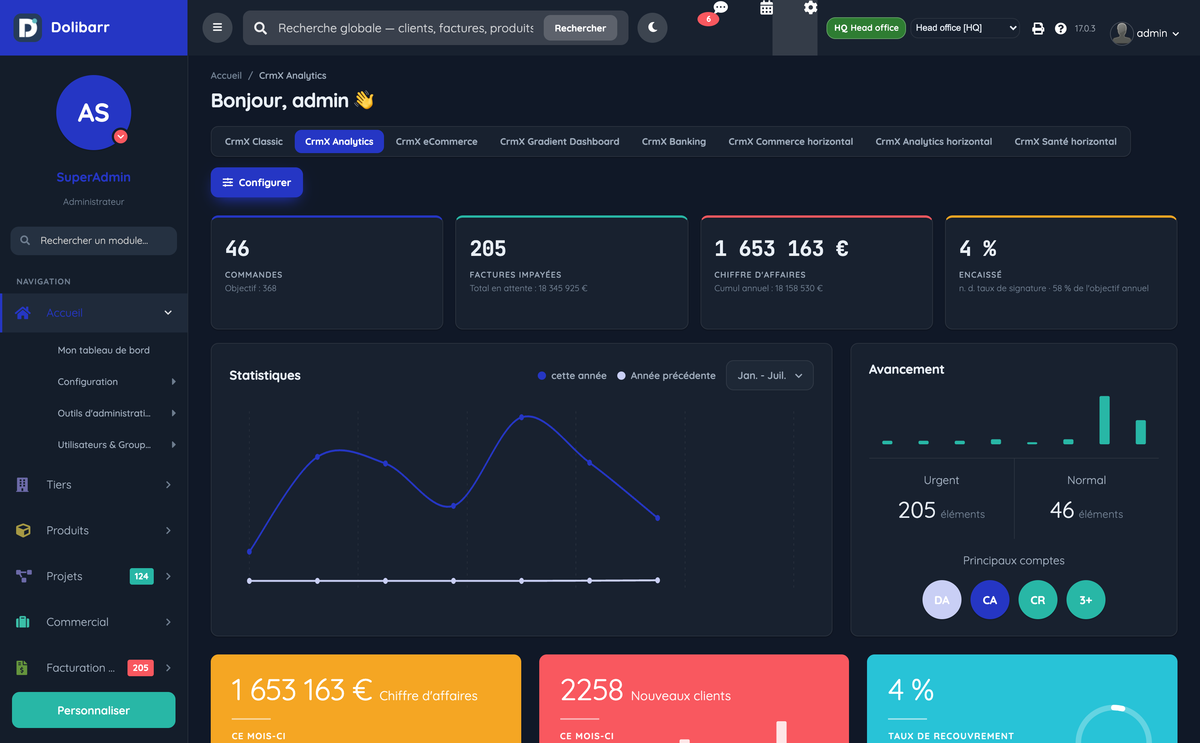Viewport: 1200px width, 743px height.
Task: Click the Produits box icon
Action: (x=23, y=530)
